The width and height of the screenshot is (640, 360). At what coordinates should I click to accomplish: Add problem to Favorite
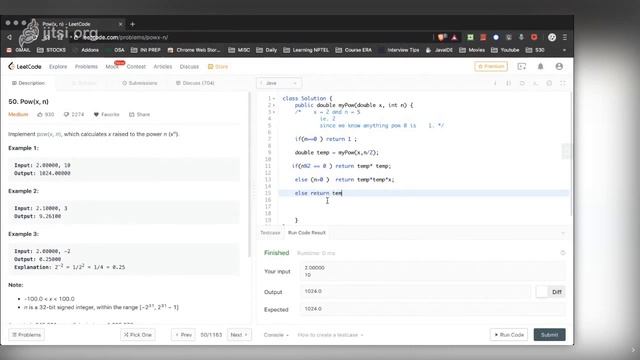coord(107,114)
